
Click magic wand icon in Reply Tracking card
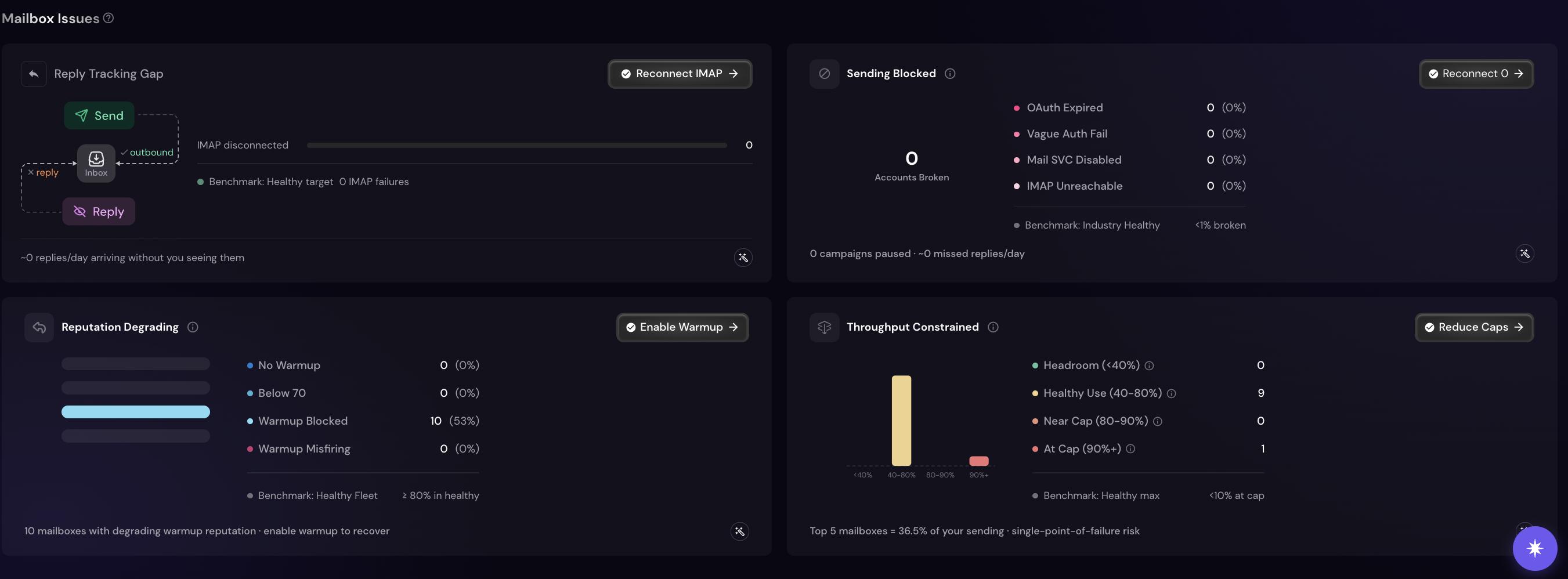(x=743, y=258)
